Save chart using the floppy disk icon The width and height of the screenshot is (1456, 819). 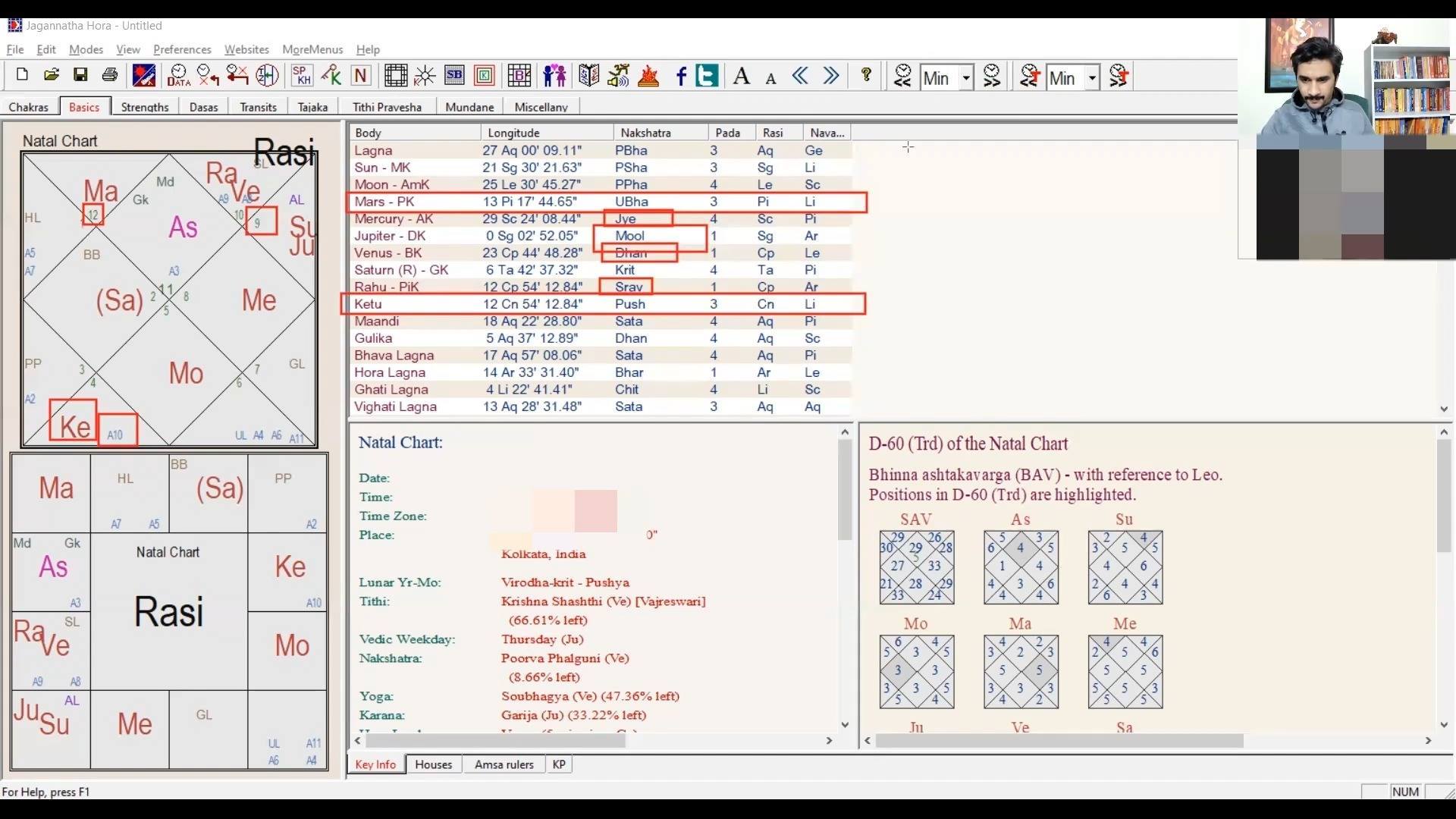(80, 76)
